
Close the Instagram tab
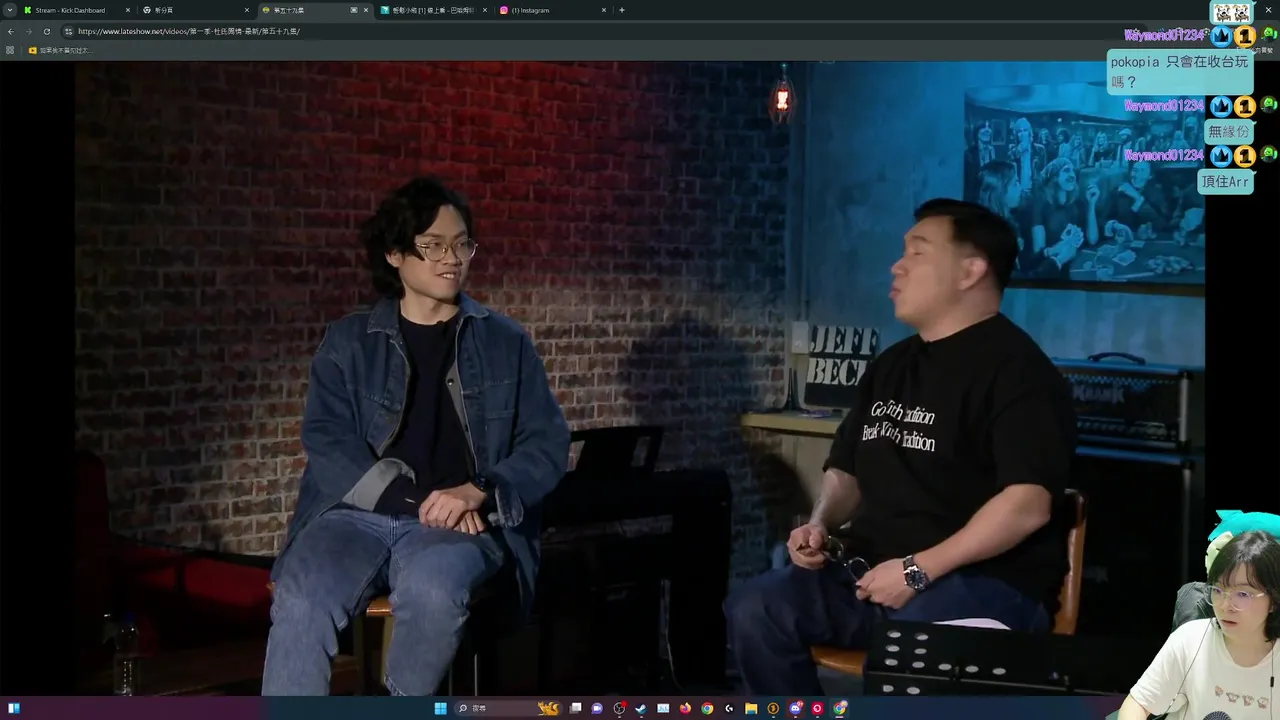click(x=604, y=10)
